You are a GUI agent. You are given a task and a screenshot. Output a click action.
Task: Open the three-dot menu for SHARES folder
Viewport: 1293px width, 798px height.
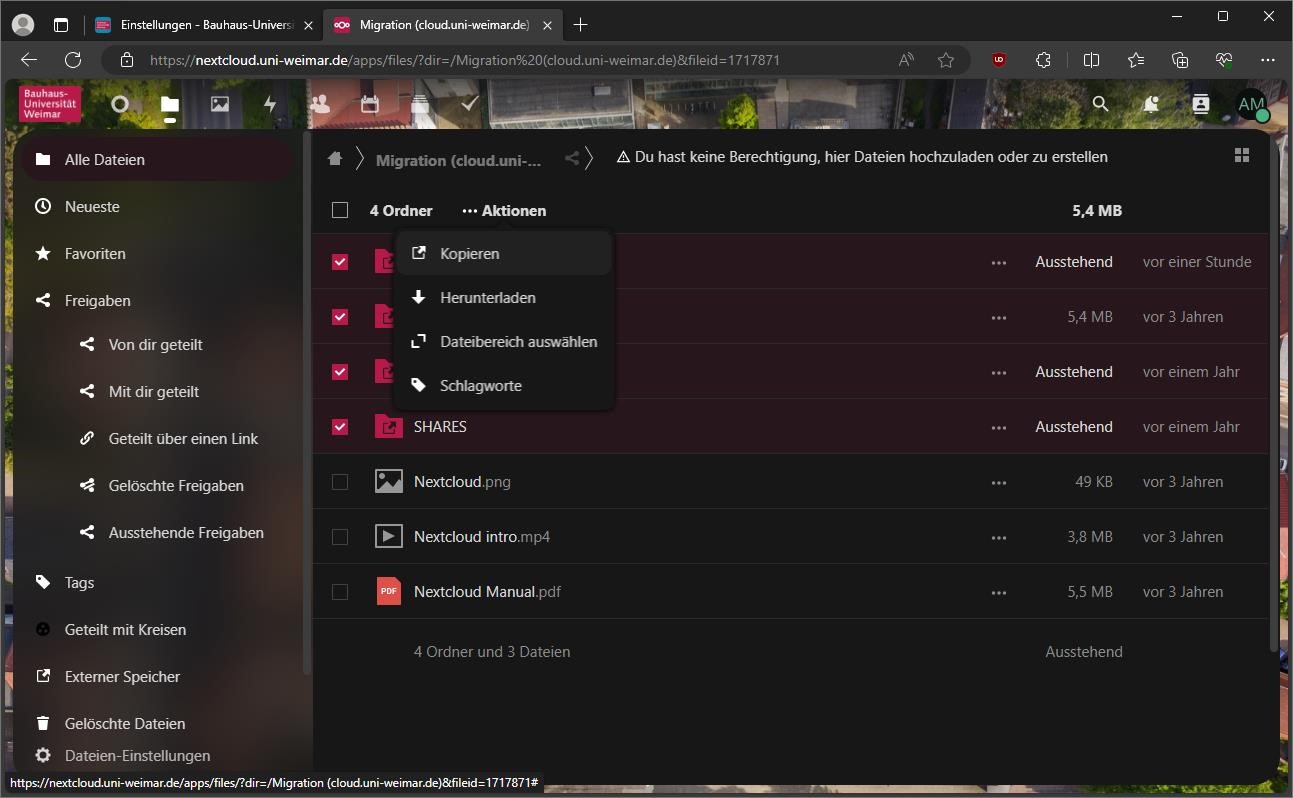[x=998, y=427]
